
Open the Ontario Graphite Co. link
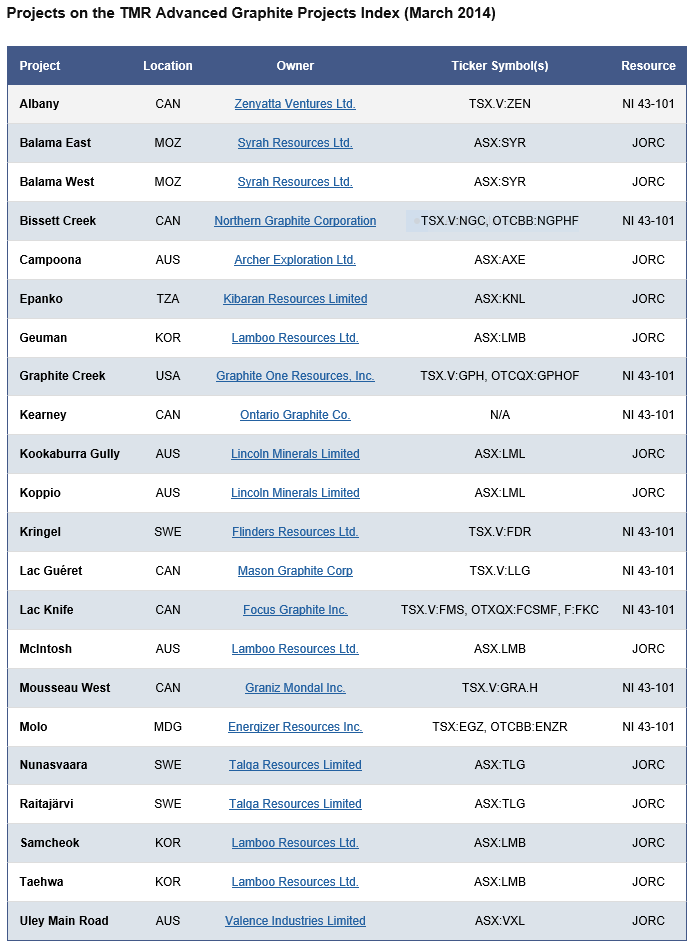tap(295, 415)
